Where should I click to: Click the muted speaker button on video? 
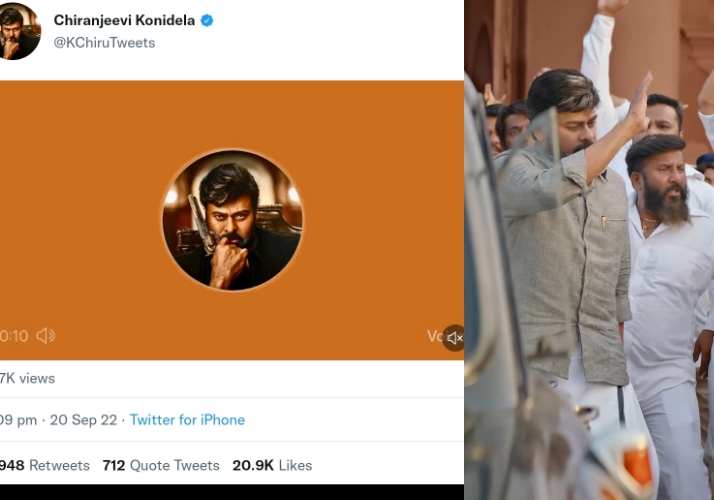tap(454, 338)
